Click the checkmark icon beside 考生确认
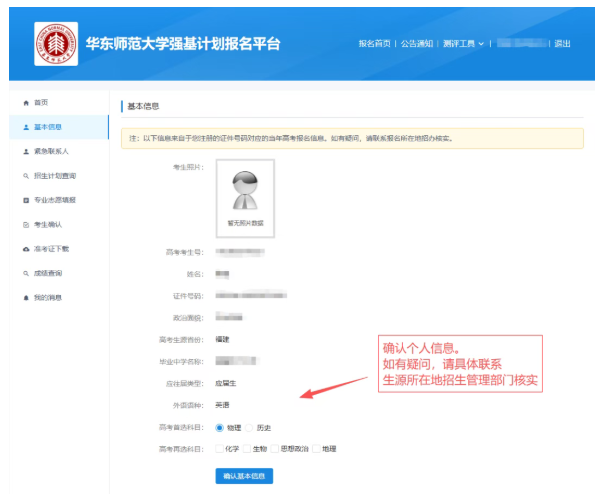Screen dimensions: 601x495 (26, 224)
